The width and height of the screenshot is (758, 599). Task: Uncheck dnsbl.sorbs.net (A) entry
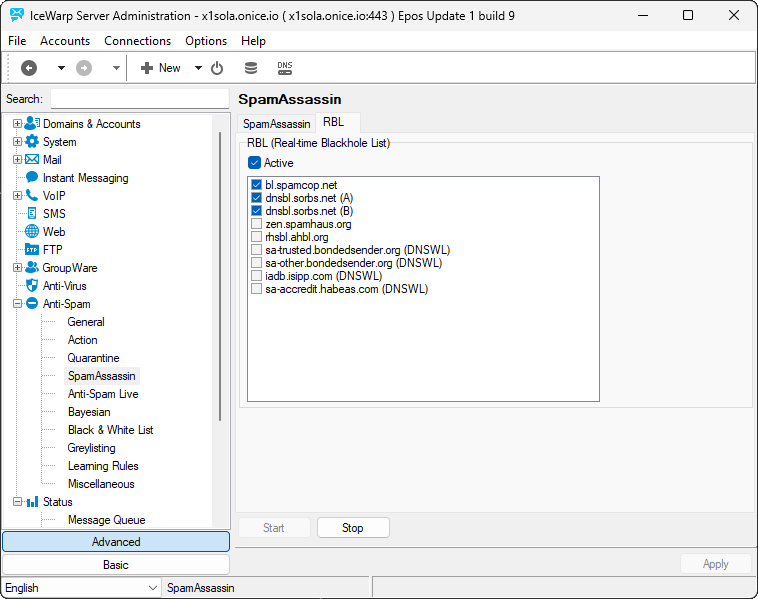257,198
